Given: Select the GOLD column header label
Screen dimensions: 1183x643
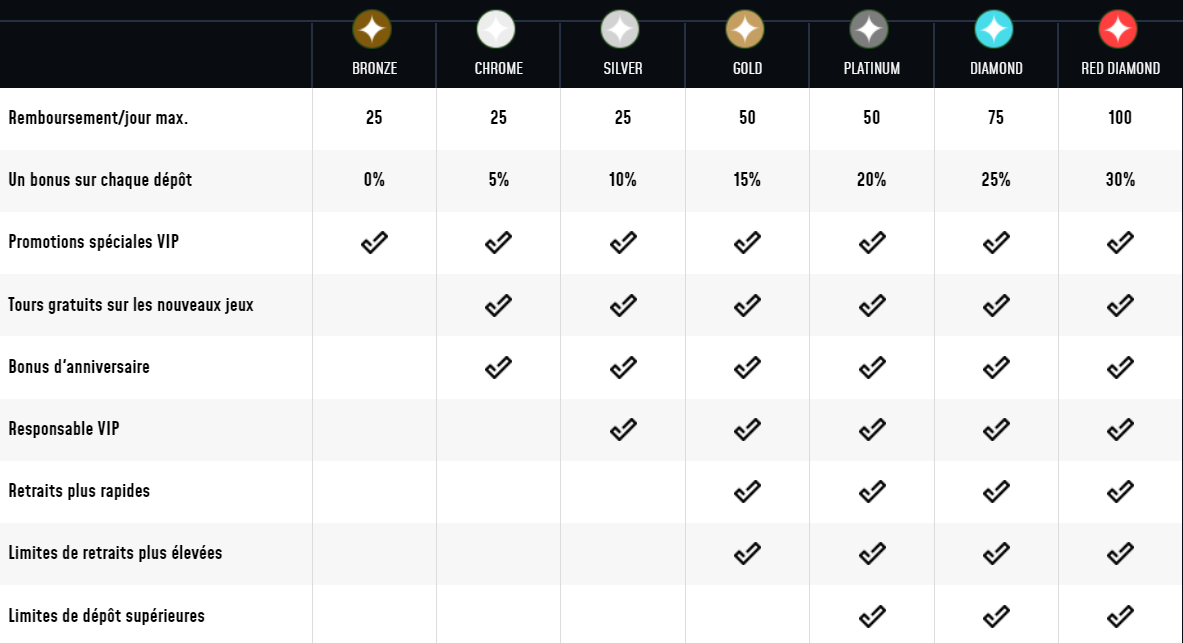Looking at the screenshot, I should (747, 68).
